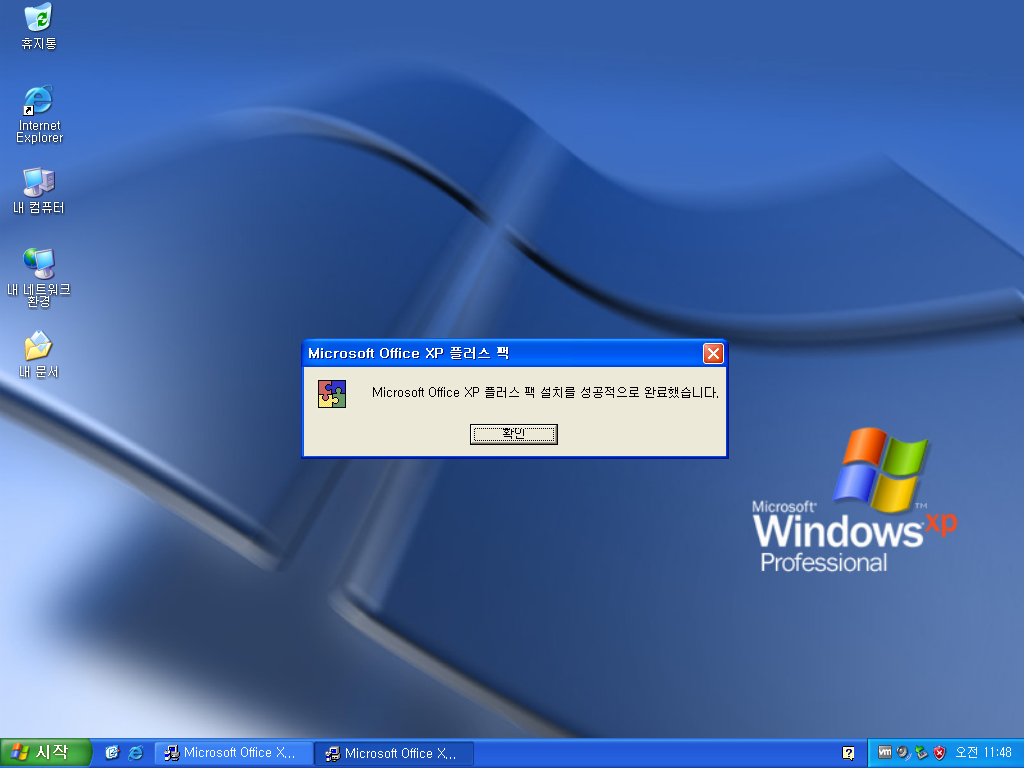
Task: Click the message text 설치를 성공적으로 완료했습니다
Action: pos(629,392)
